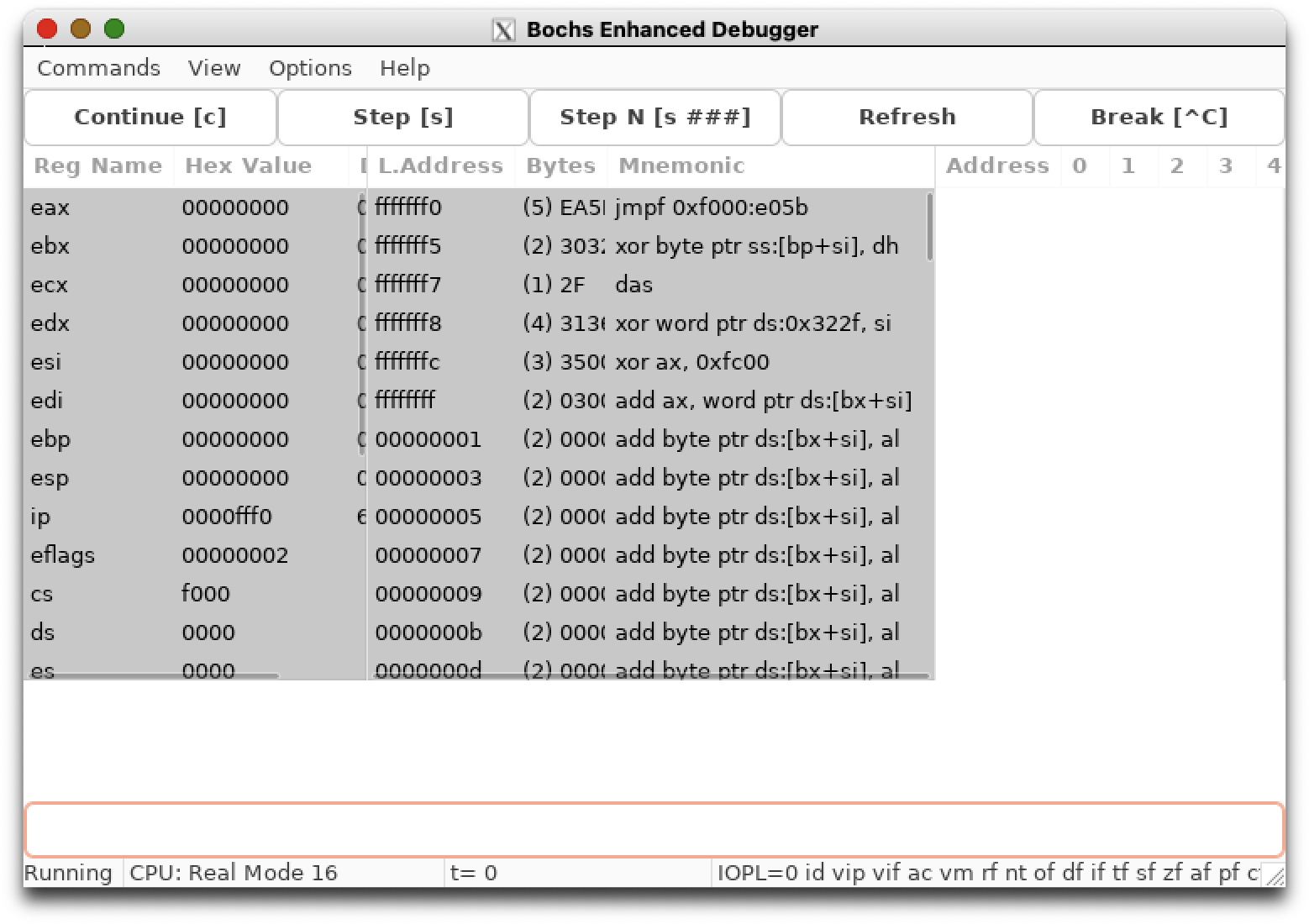Click the X11 icon in title bar
This screenshot has width=1309, height=924.
(x=502, y=30)
